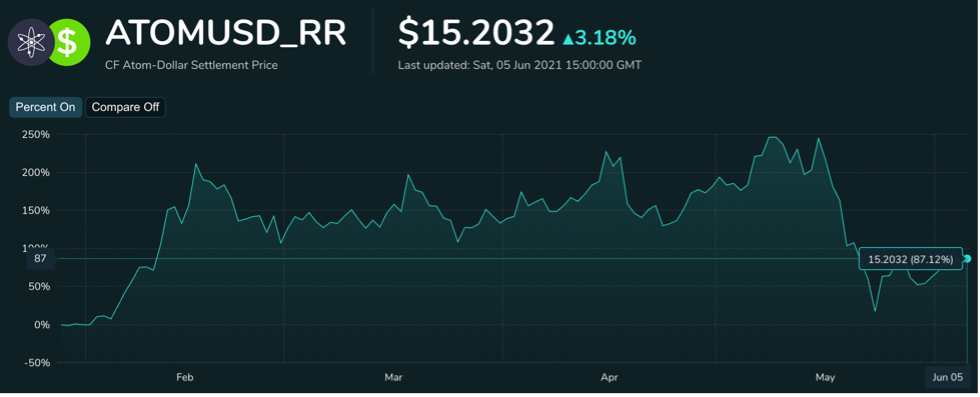Click the Jun 05 date axis label
Screen dimensions: 980x397
click(x=948, y=378)
